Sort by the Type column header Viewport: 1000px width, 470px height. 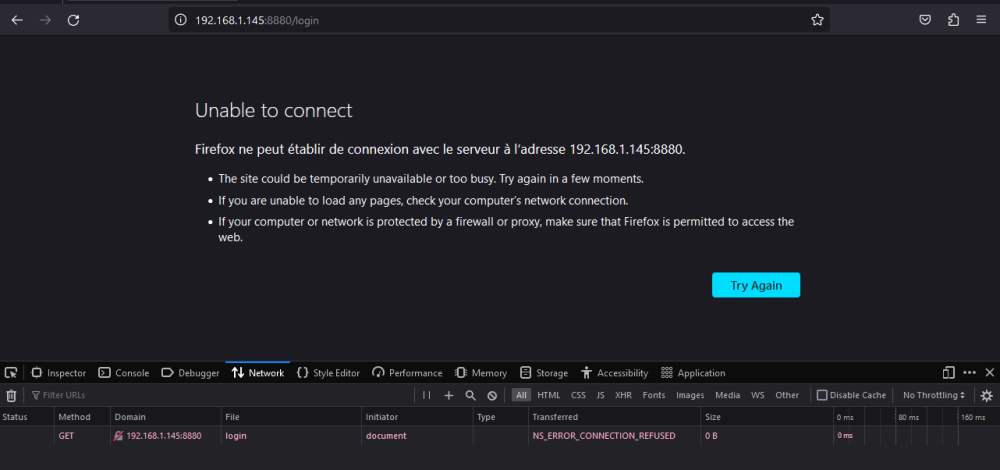pyautogui.click(x=500, y=417)
